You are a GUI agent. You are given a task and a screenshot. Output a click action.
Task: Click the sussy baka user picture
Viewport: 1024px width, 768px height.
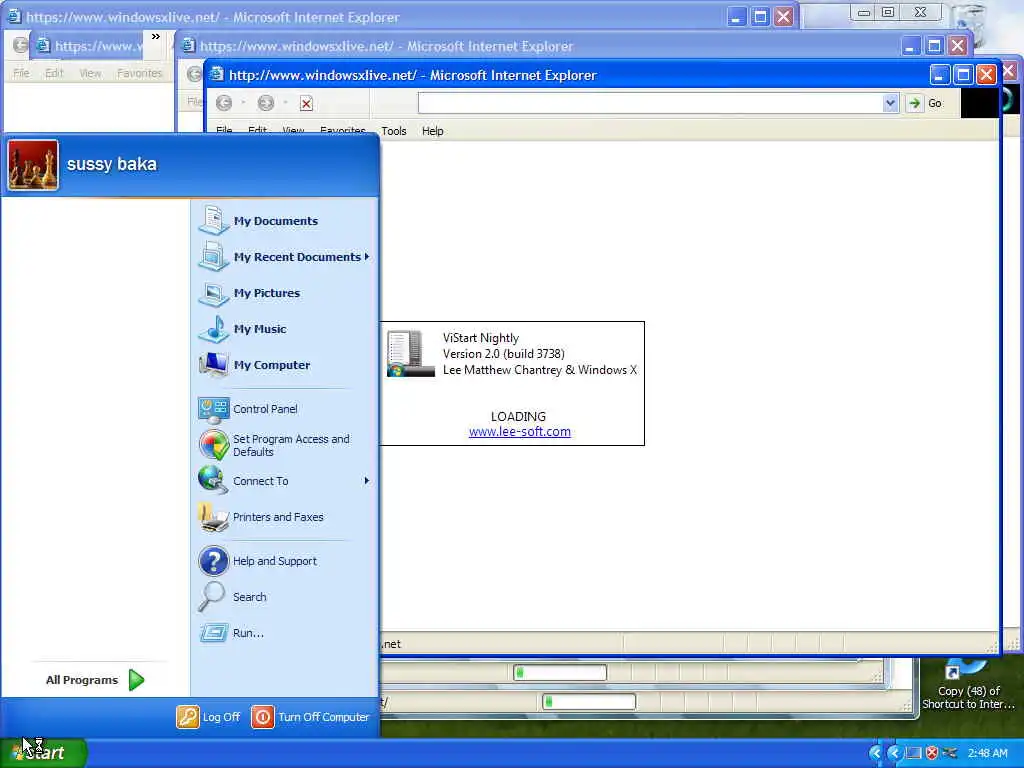point(33,165)
